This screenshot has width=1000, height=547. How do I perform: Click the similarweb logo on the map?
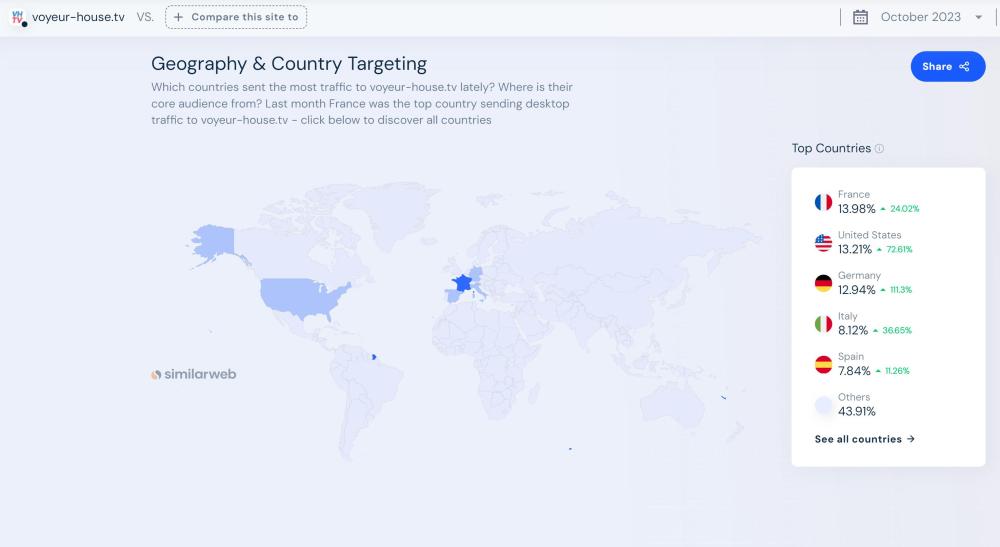(x=194, y=375)
